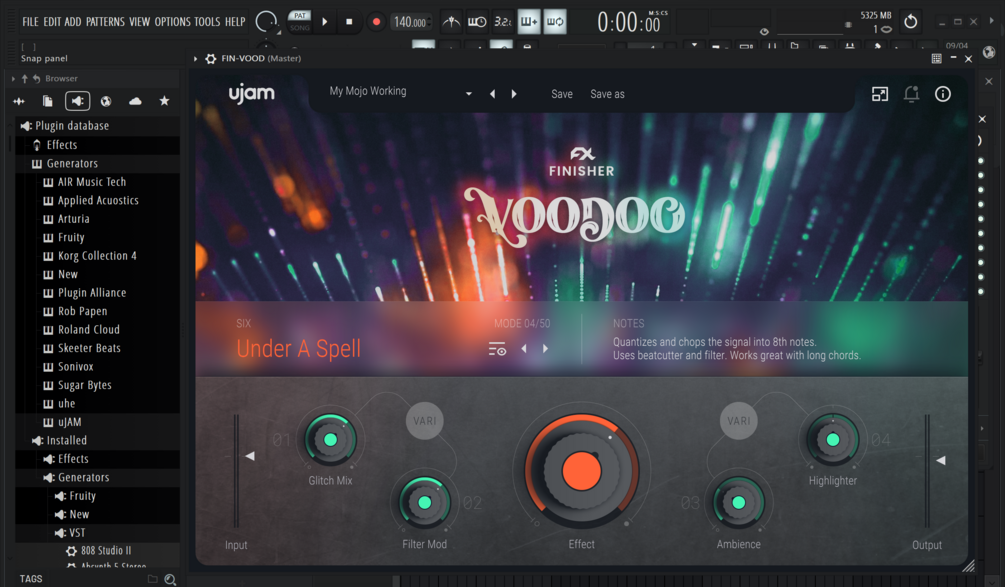Click the Ambience knob
This screenshot has height=587, width=1005.
click(738, 503)
